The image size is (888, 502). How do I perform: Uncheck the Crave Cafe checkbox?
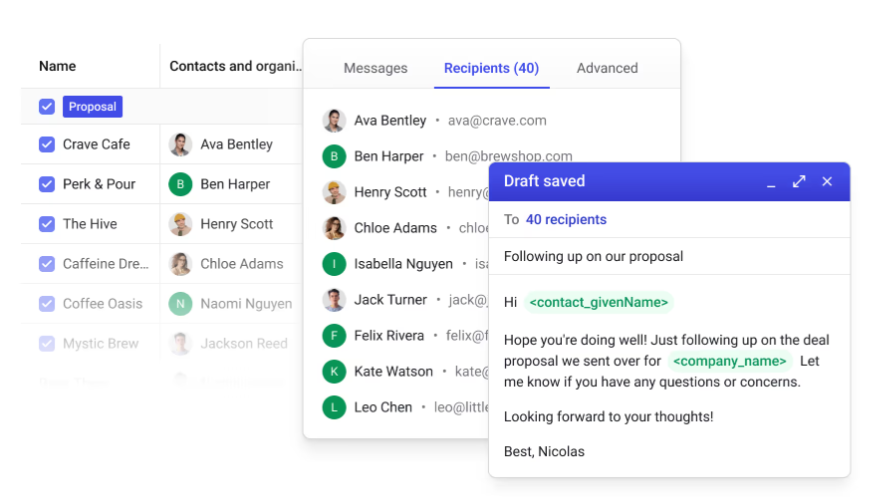47,144
